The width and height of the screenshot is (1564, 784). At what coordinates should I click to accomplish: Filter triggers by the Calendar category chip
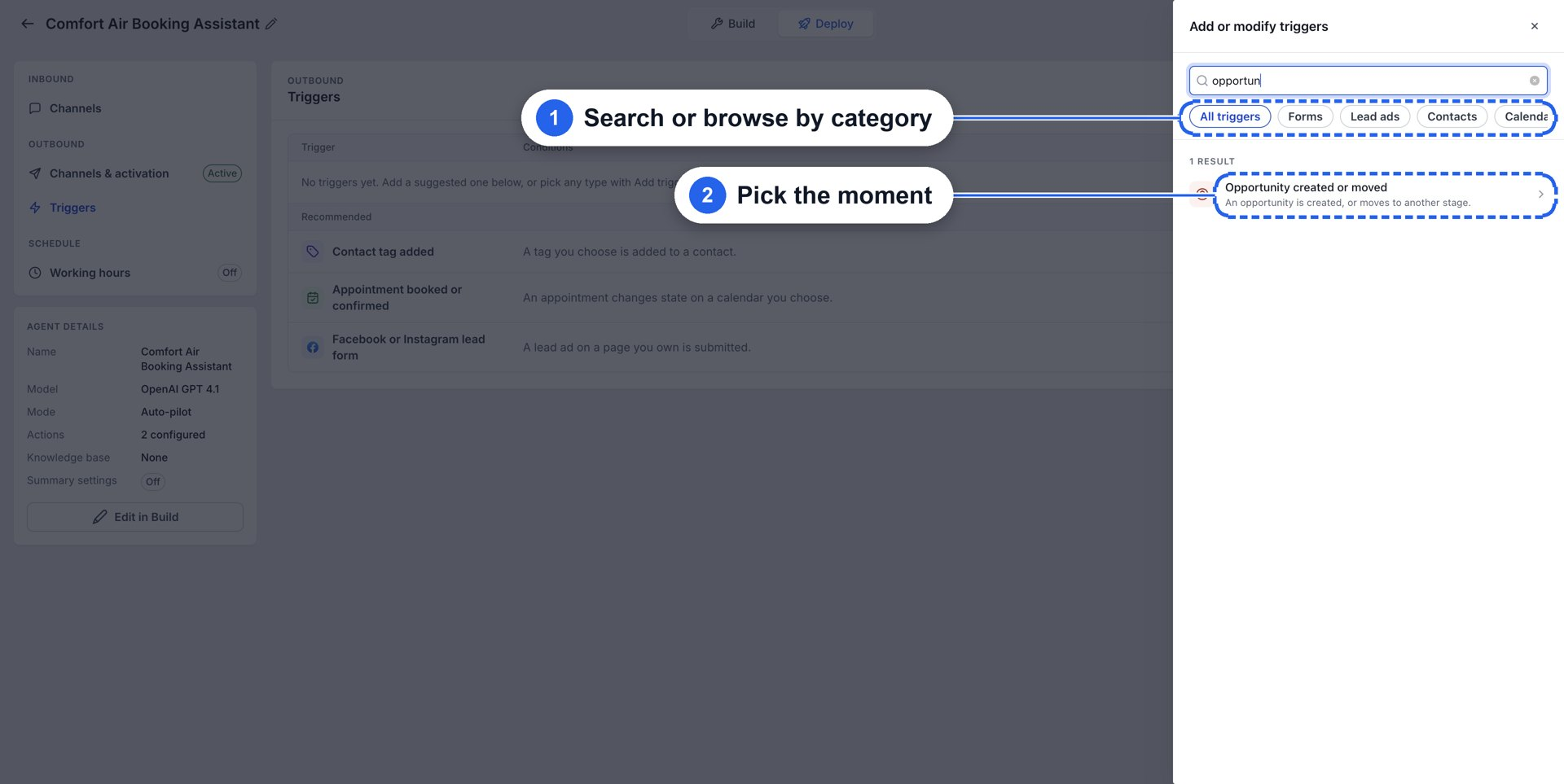[1526, 116]
